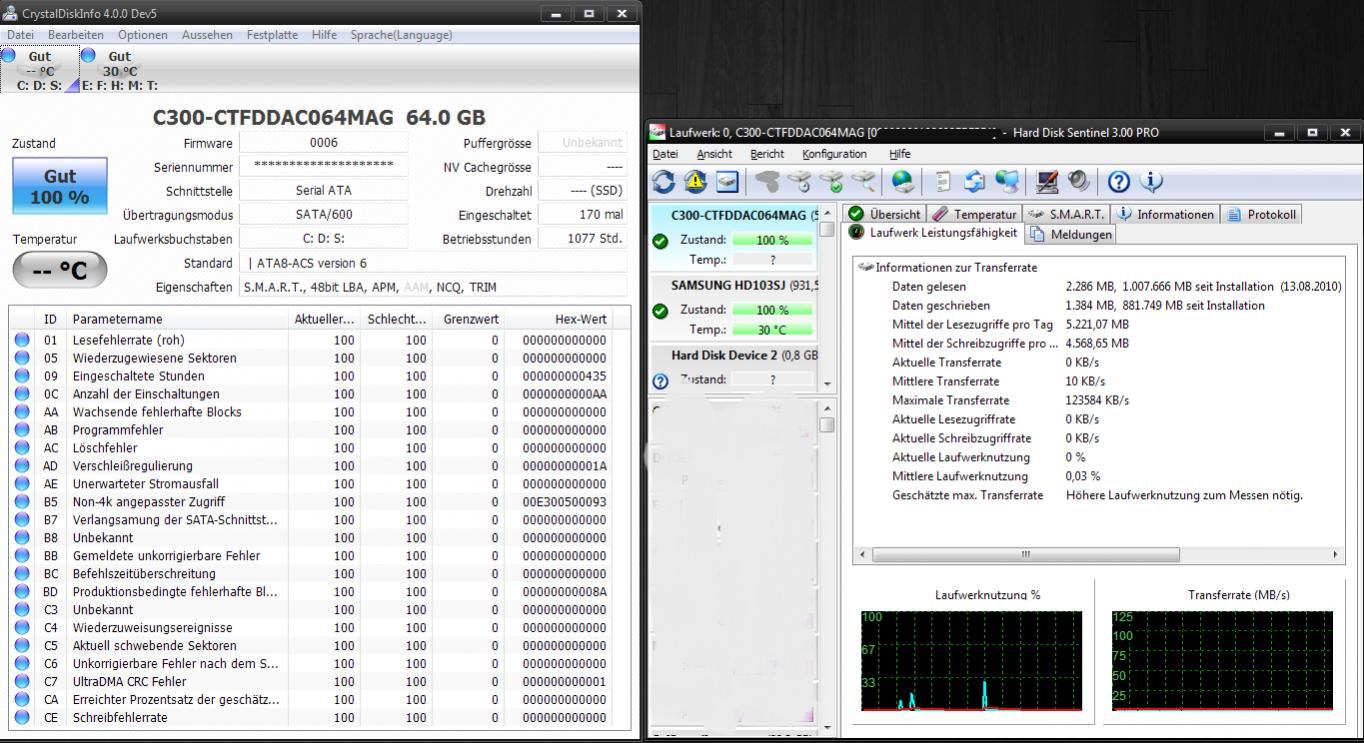Click the globe toolbar icon in Hard Disk Sentinel
The image size is (1364, 743).
tap(903, 182)
